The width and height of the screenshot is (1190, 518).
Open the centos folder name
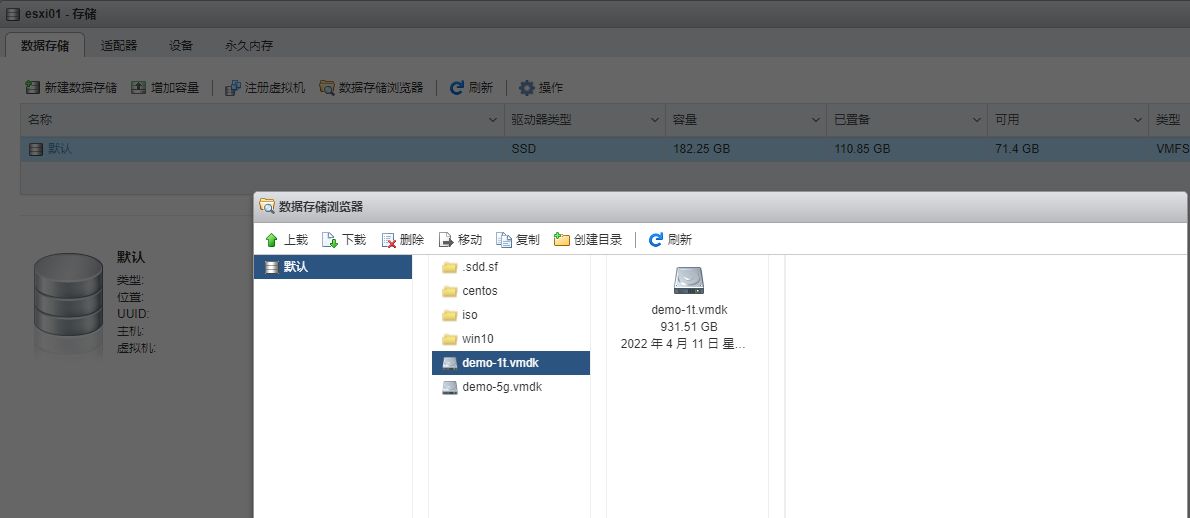tap(480, 291)
